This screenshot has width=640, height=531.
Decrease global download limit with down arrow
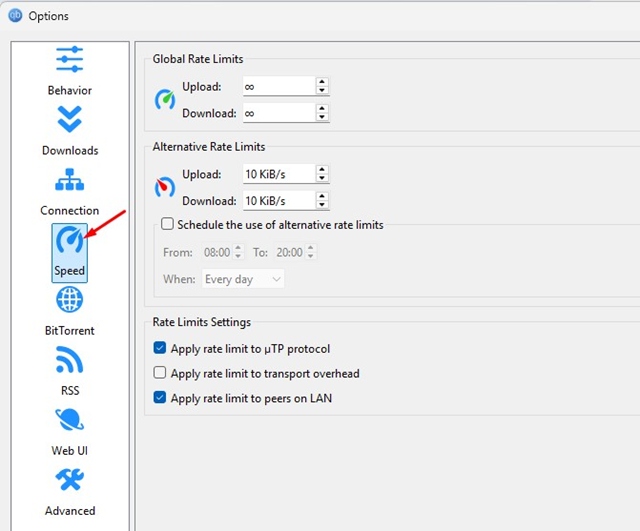321,118
